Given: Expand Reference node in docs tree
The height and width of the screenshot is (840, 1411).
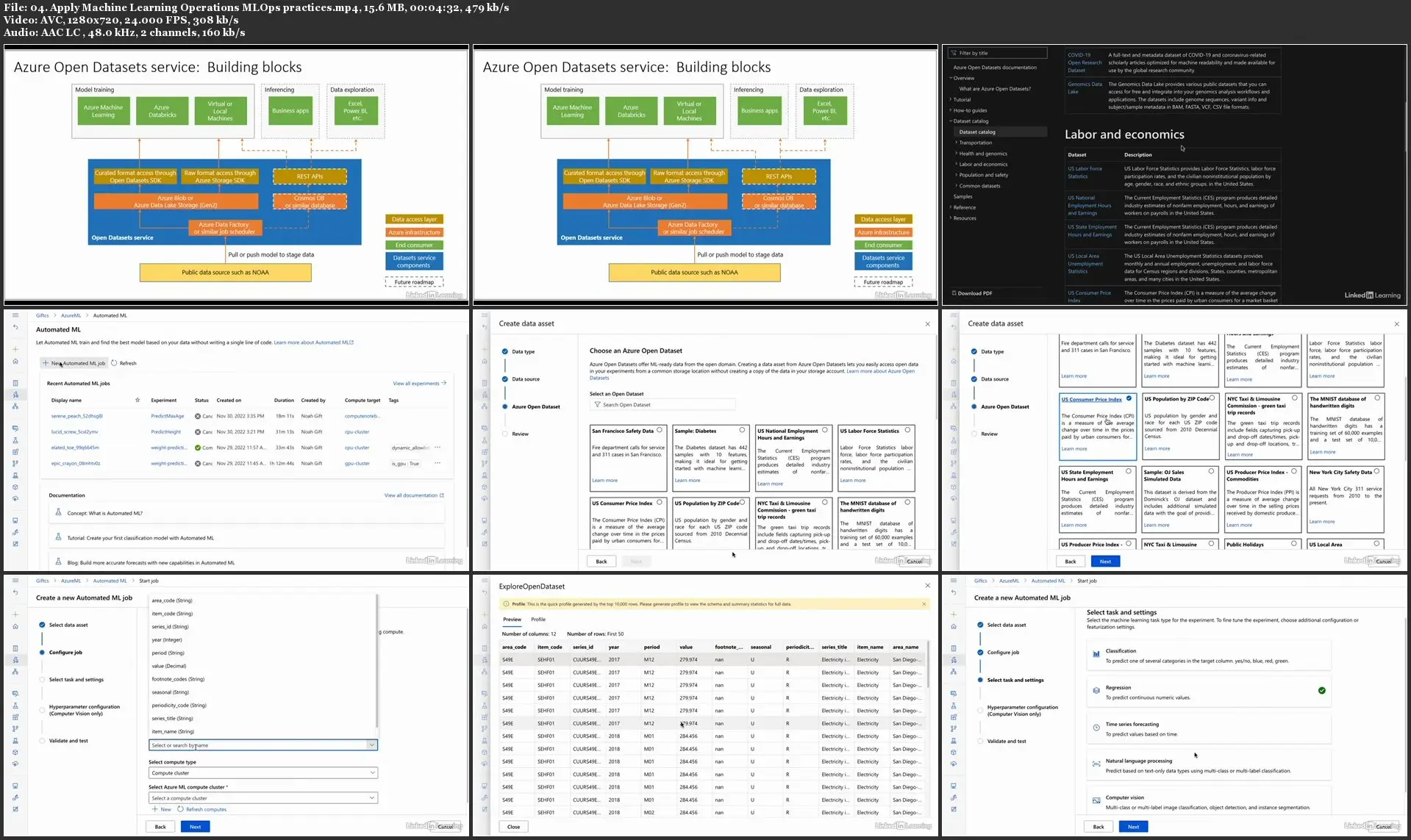Looking at the screenshot, I should [951, 207].
